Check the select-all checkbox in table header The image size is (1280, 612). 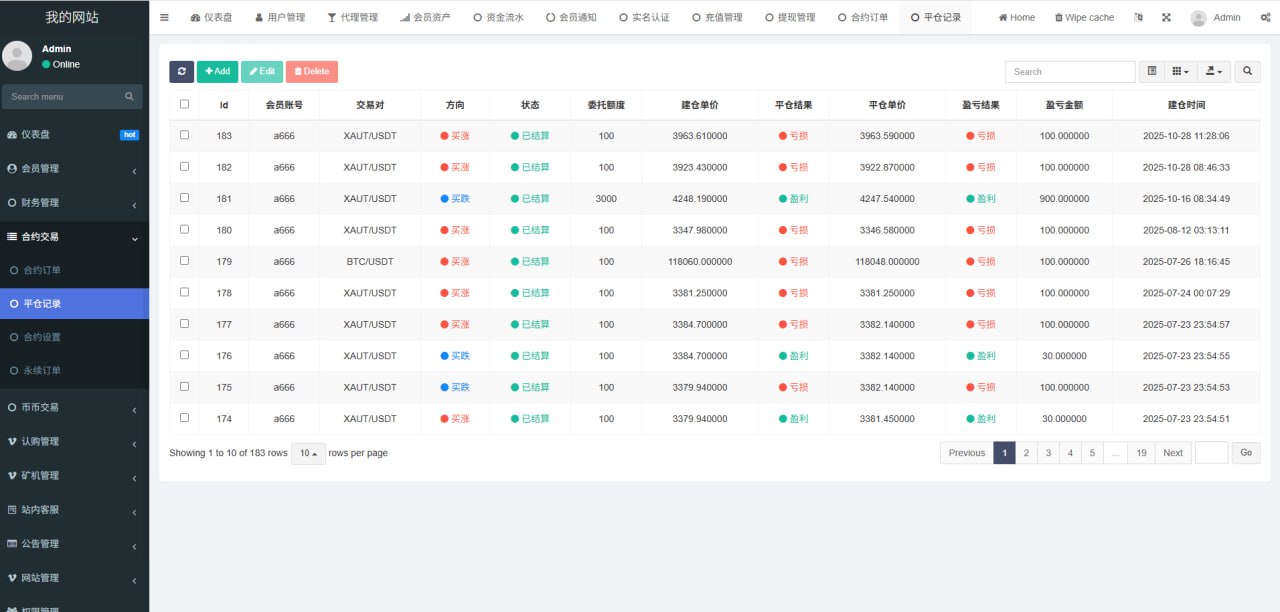[x=184, y=104]
